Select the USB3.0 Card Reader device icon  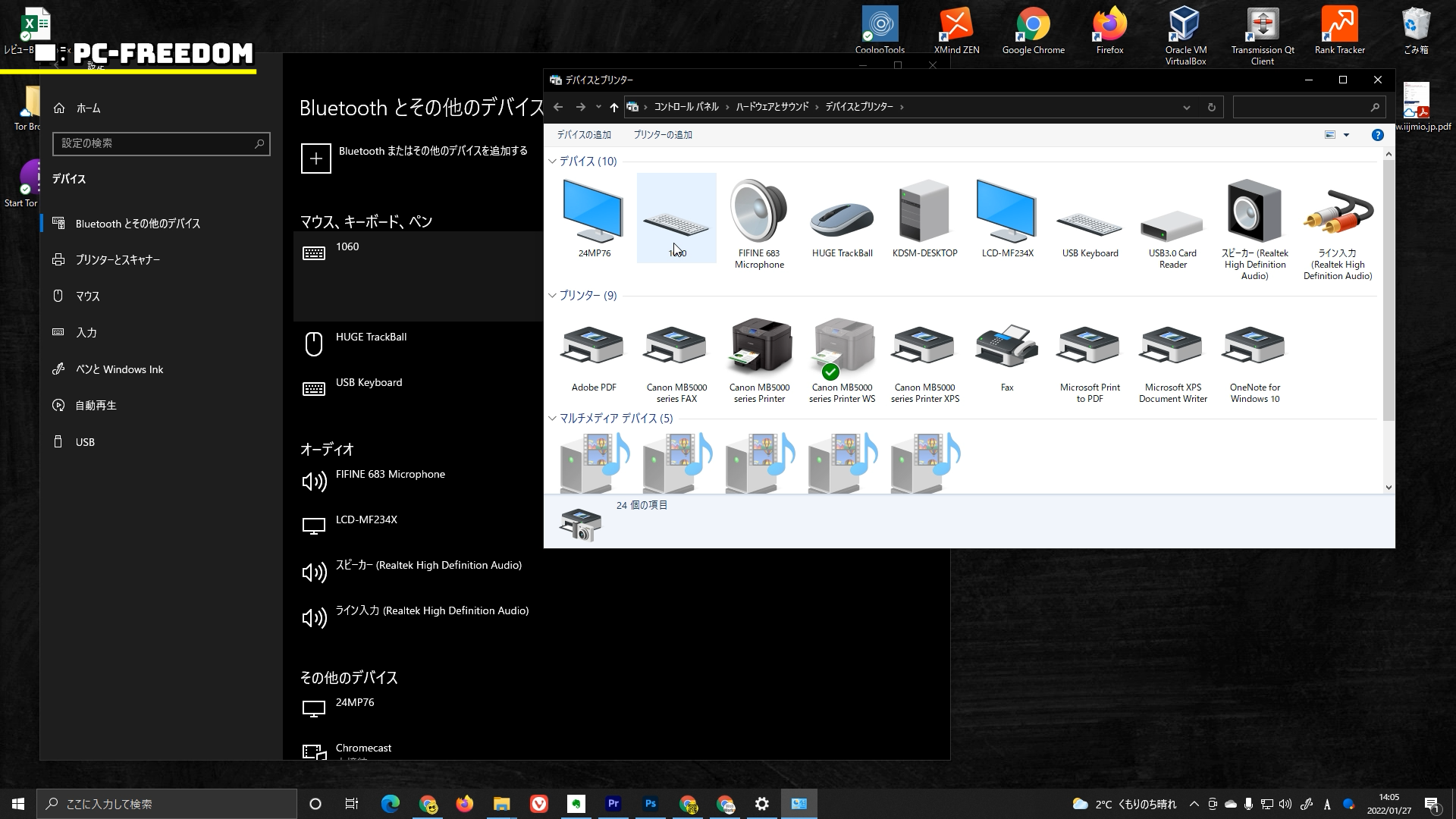(x=1172, y=224)
